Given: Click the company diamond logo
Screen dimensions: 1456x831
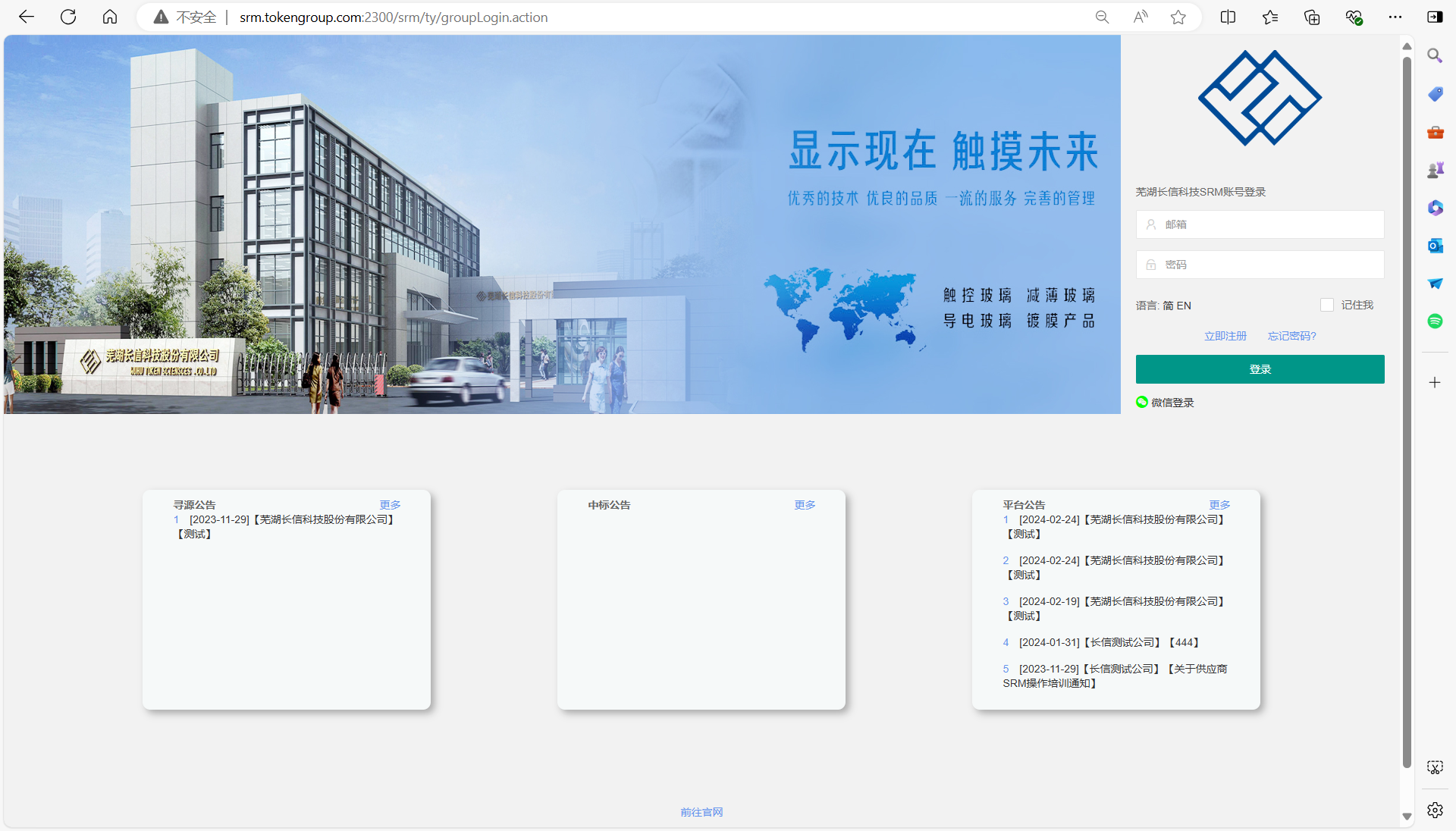Looking at the screenshot, I should (x=1260, y=98).
